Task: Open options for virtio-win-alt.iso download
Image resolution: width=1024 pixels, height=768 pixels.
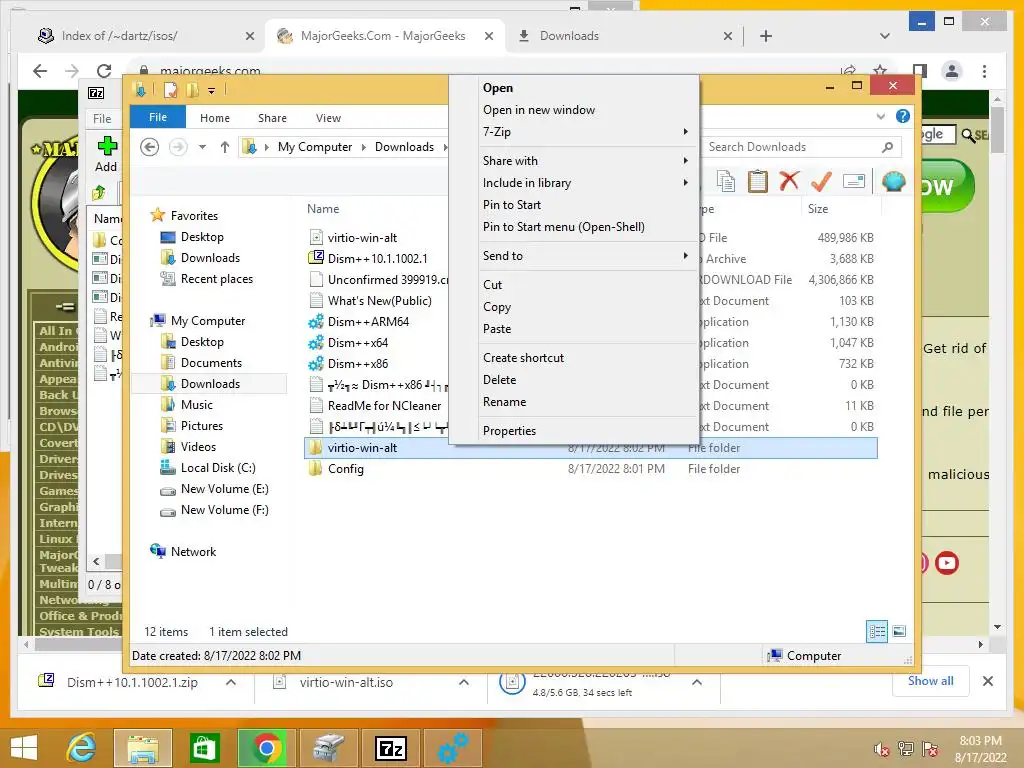Action: click(464, 682)
